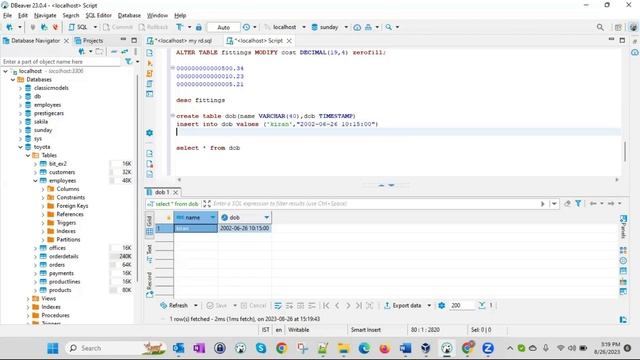This screenshot has width=640, height=360.
Task: Go to the first row of results
Action: (326, 305)
